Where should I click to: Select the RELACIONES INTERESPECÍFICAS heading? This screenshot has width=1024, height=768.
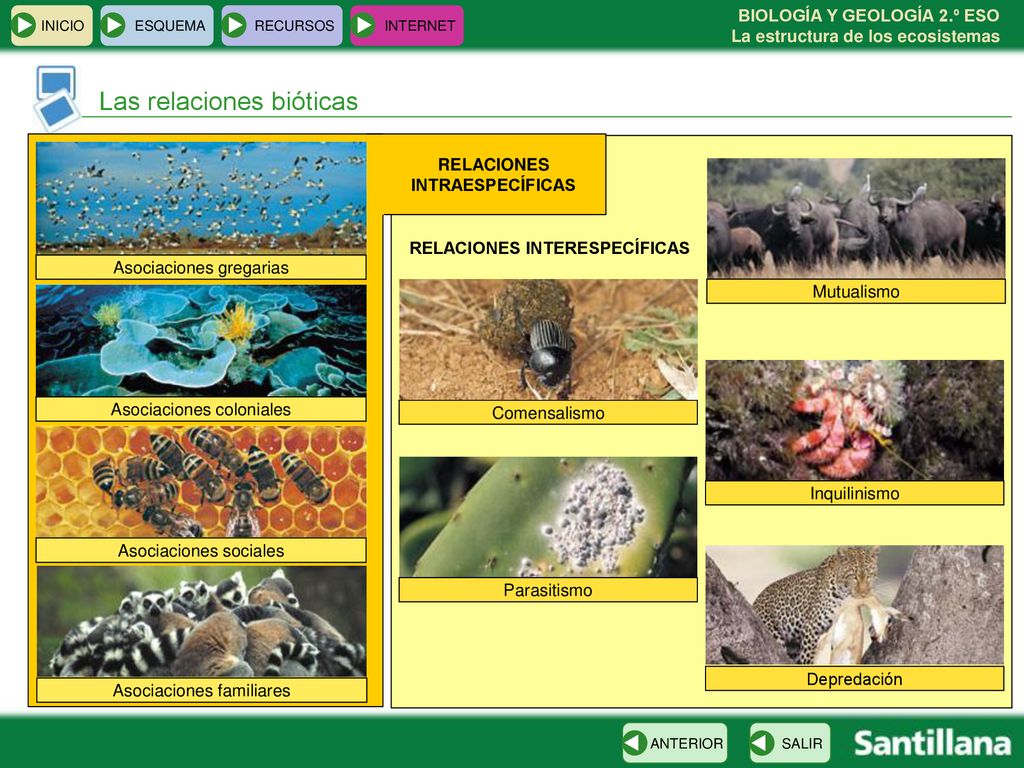pos(549,248)
